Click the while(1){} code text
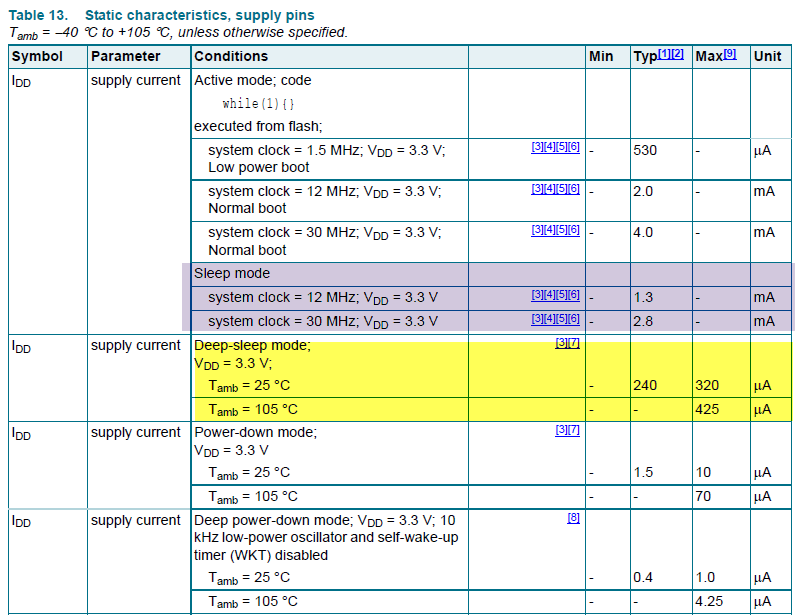Image resolution: width=802 pixels, height=615 pixels. [258, 104]
